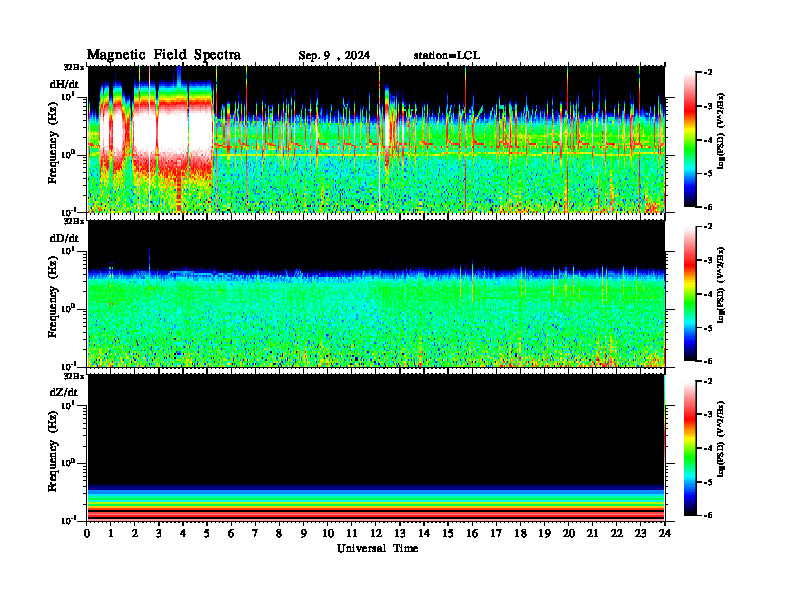Click the hour "24" tick label on time axis
Screen dimensions: 792x612
[665, 533]
